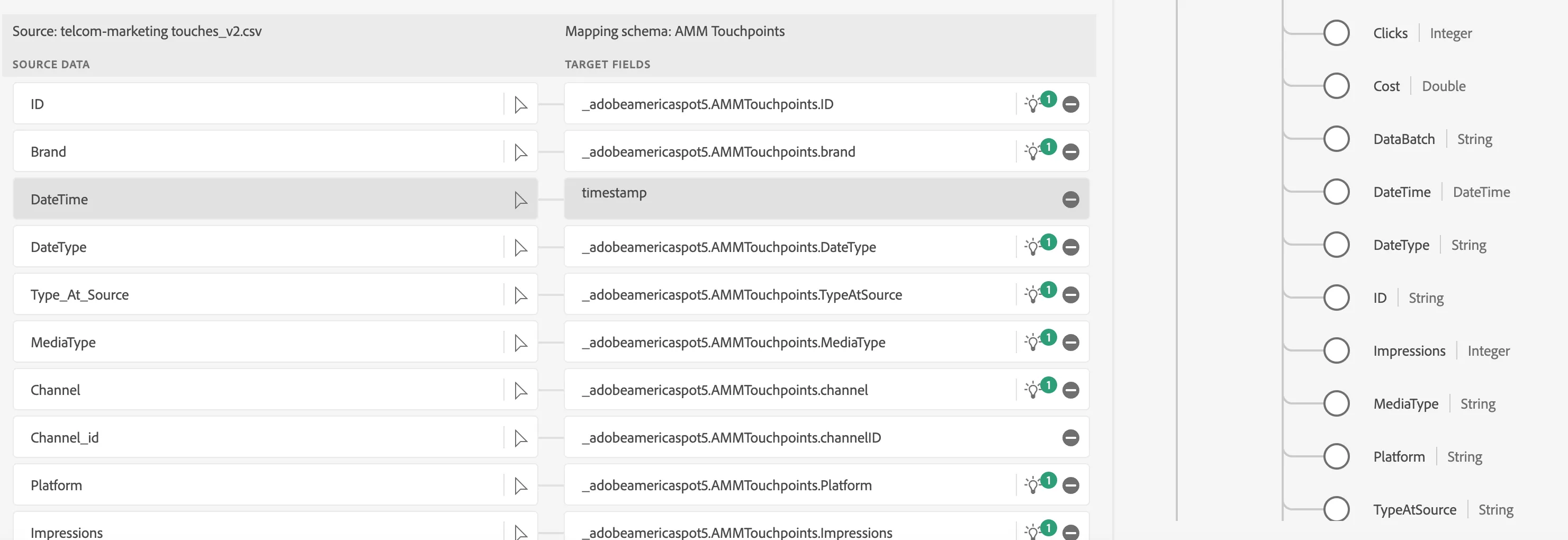Show lightbulb recommendation for AMMTouchpoints.ID
The height and width of the screenshot is (540, 1568).
[1033, 105]
